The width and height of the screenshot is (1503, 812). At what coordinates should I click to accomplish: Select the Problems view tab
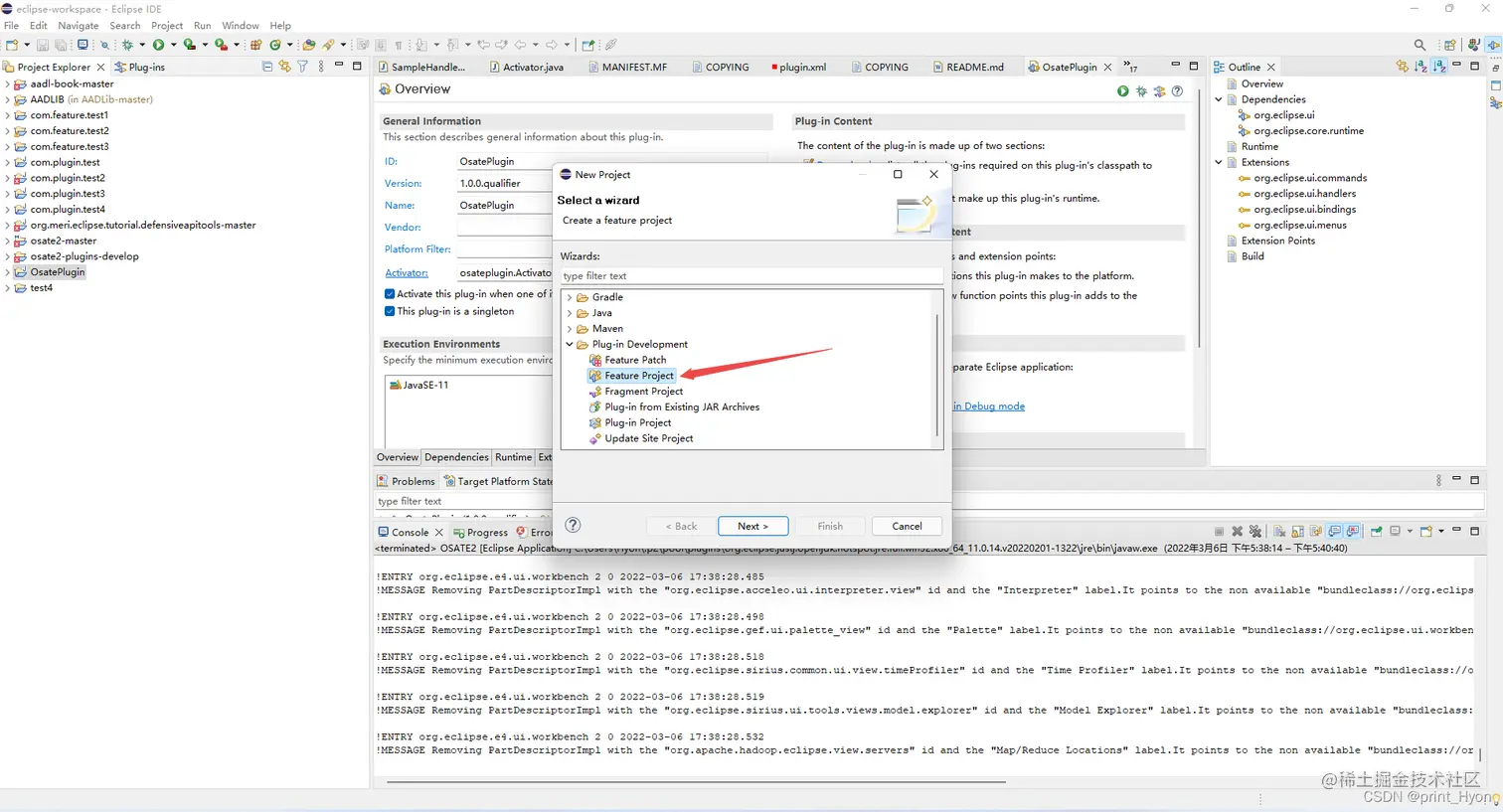click(x=407, y=481)
